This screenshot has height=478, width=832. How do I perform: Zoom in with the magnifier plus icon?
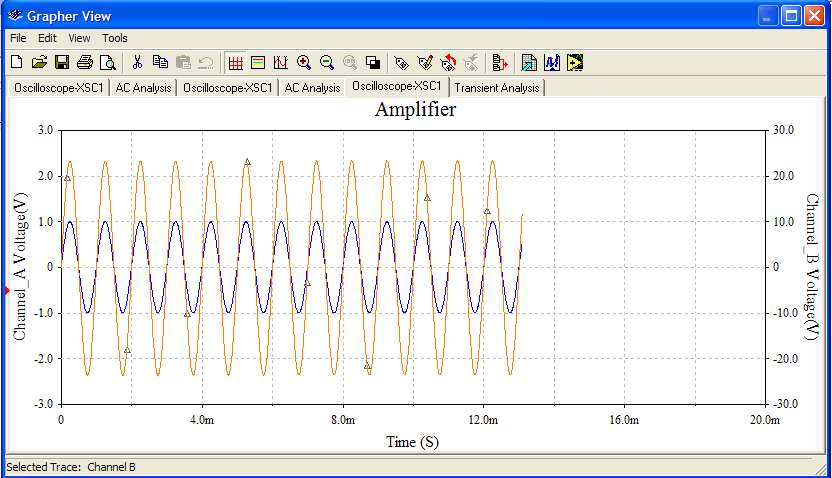pyautogui.click(x=304, y=63)
